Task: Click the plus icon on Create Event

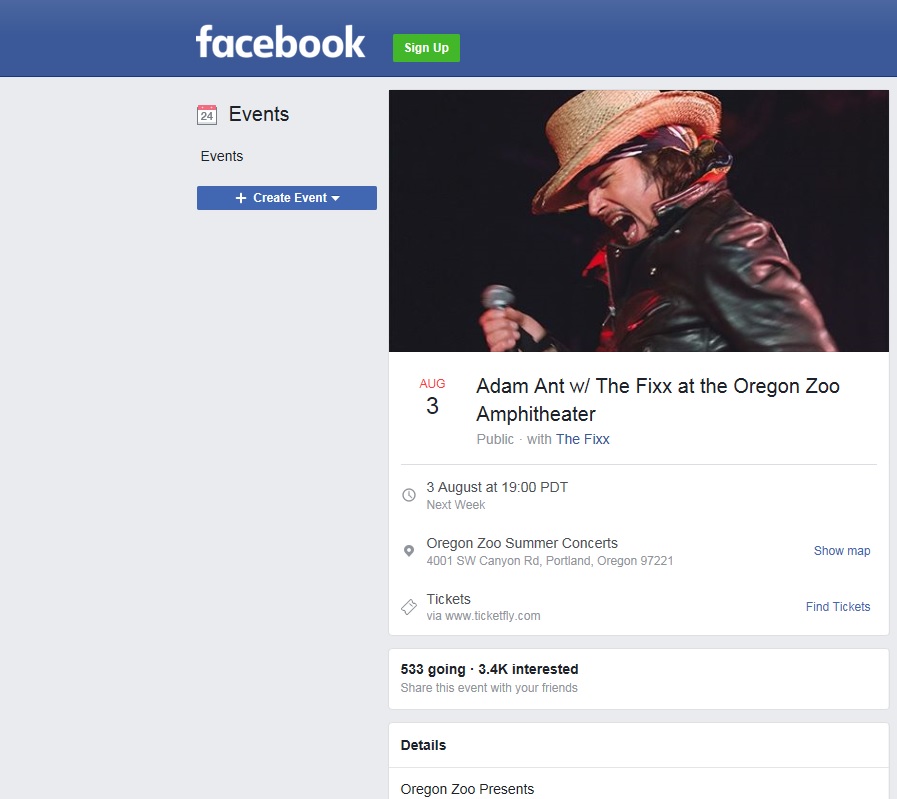Action: pyautogui.click(x=241, y=198)
